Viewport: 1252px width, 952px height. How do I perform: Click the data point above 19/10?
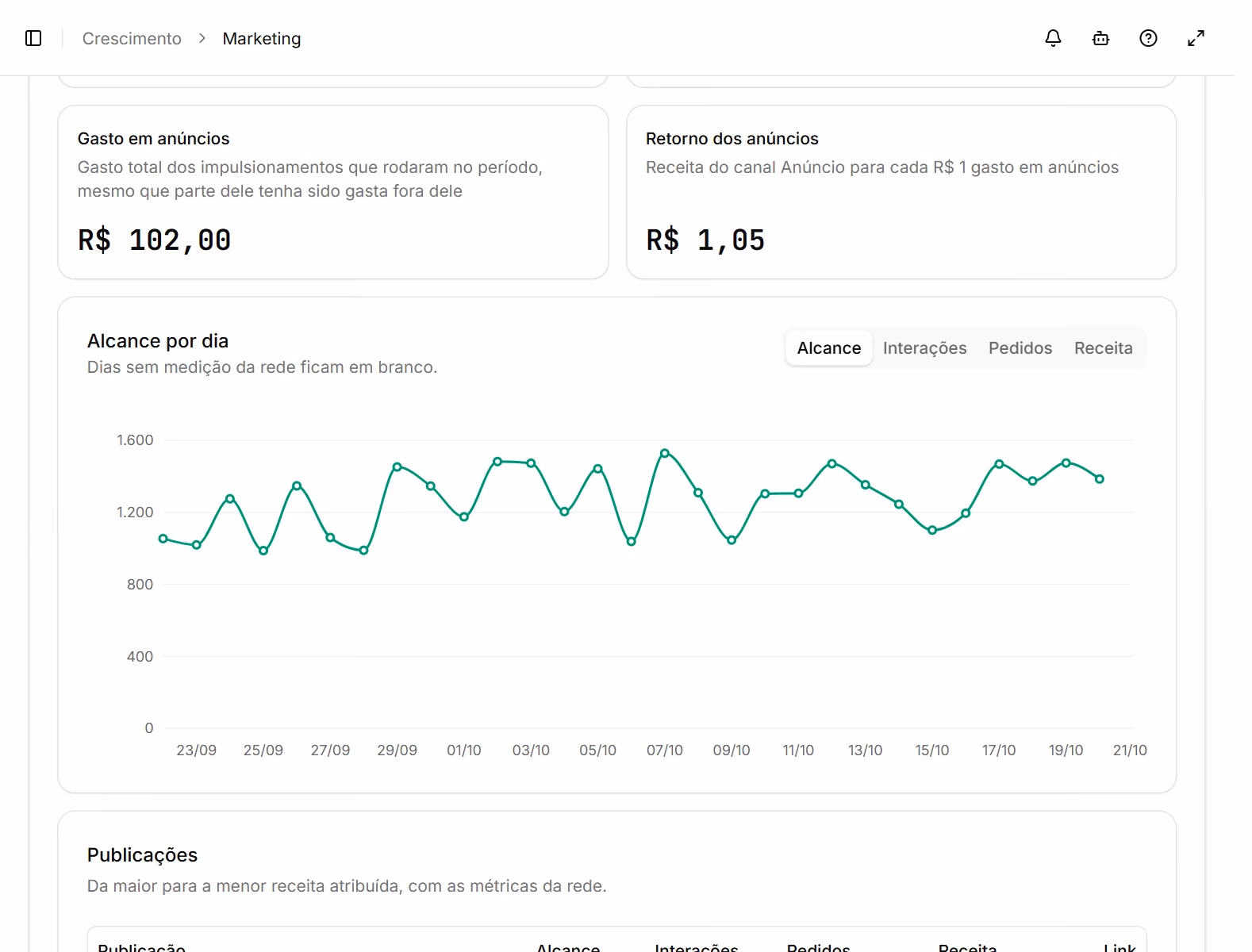click(1066, 463)
